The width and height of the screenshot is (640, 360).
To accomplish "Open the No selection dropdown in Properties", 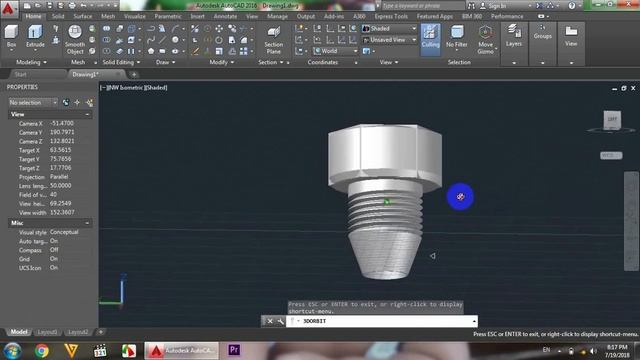I will click(33, 102).
